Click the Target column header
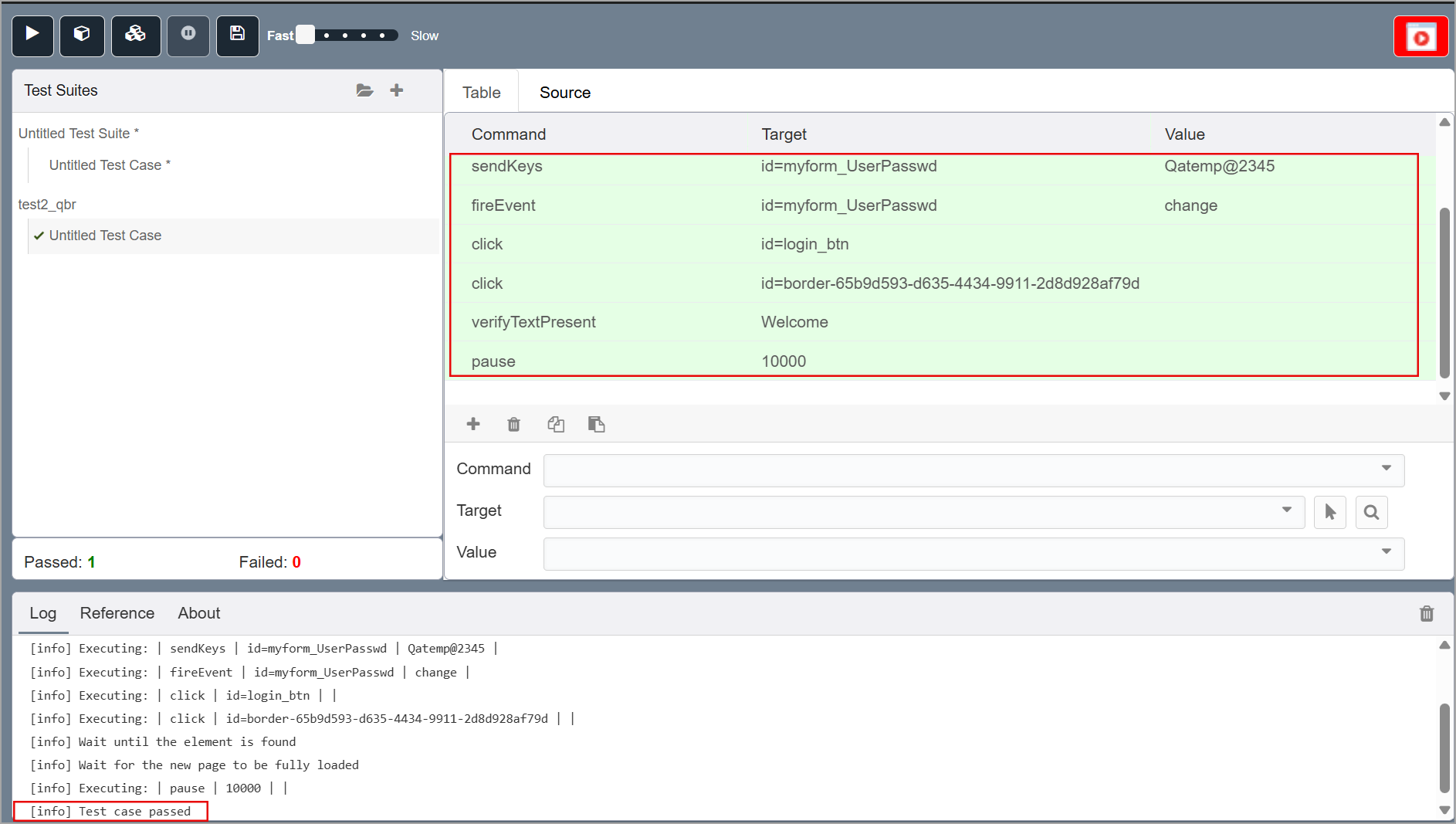The width and height of the screenshot is (1456, 824). point(784,134)
